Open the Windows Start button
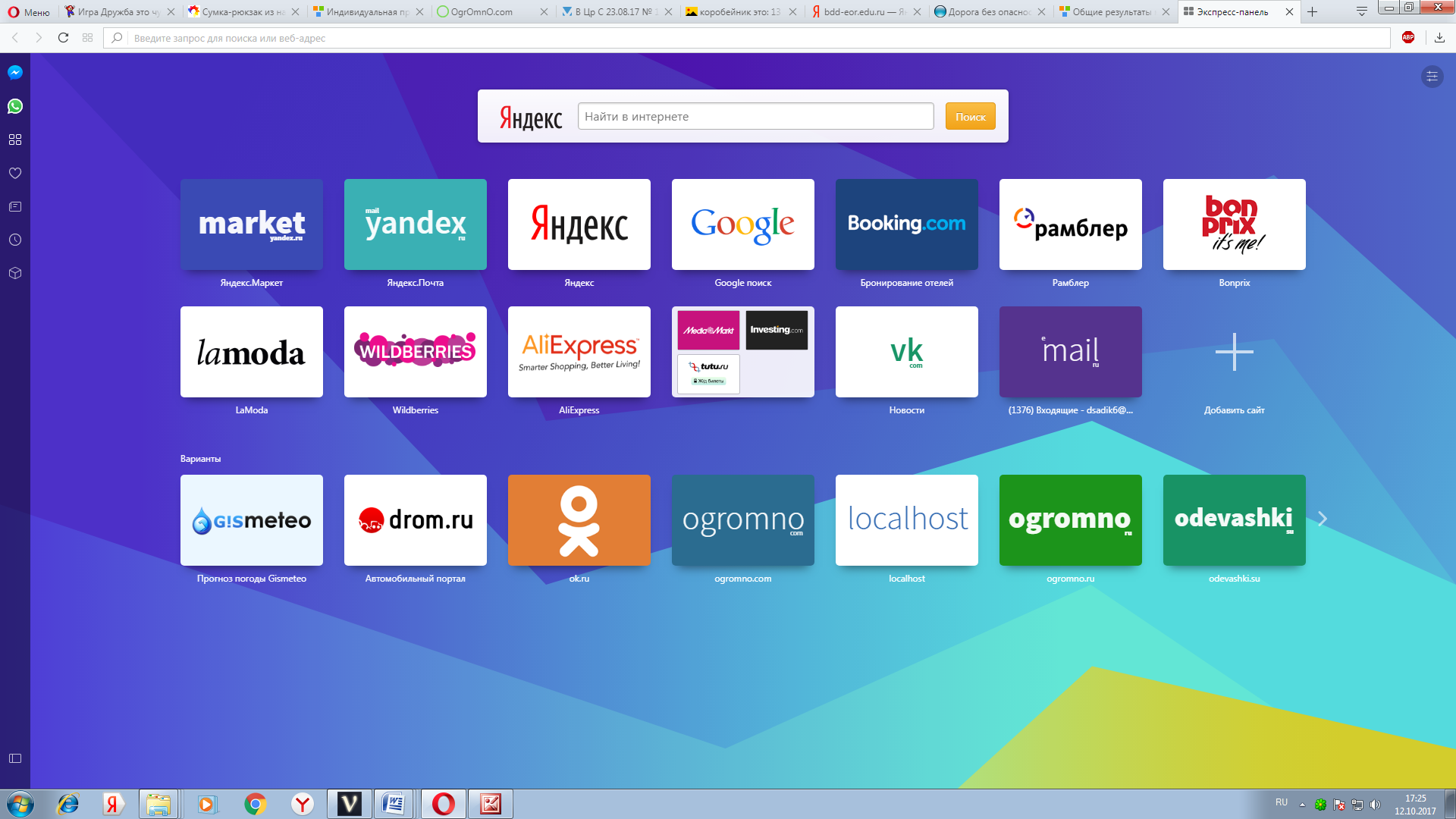This screenshot has width=1456, height=819. tap(20, 804)
